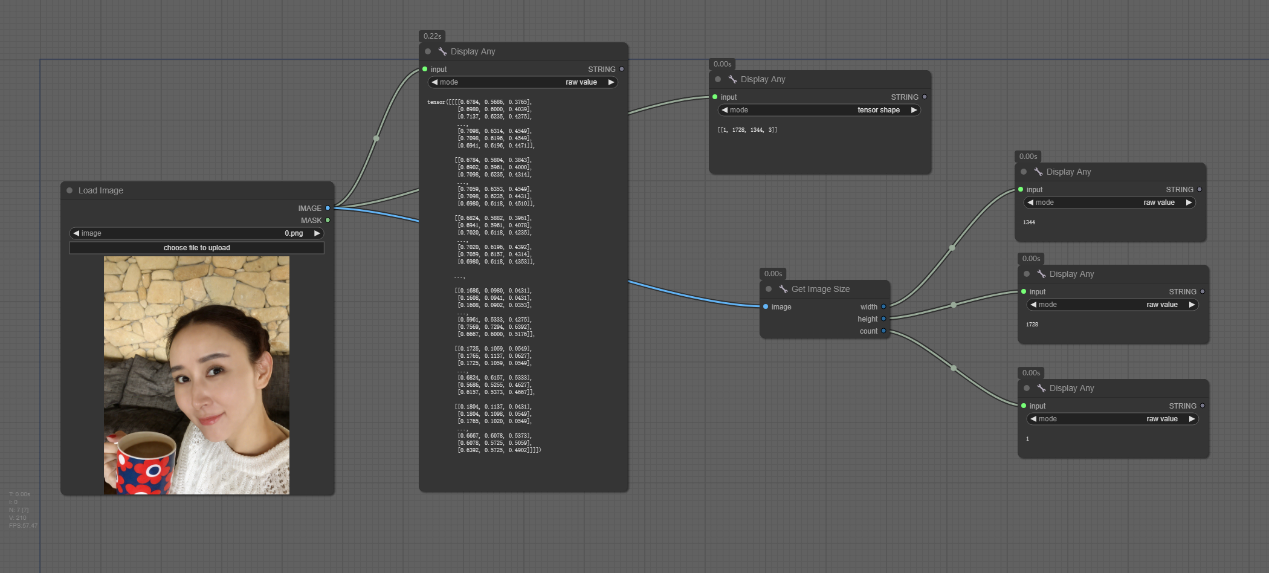Image resolution: width=1269 pixels, height=573 pixels.
Task: Collapse the Display Any node showing tensor values
Action: tap(428, 51)
